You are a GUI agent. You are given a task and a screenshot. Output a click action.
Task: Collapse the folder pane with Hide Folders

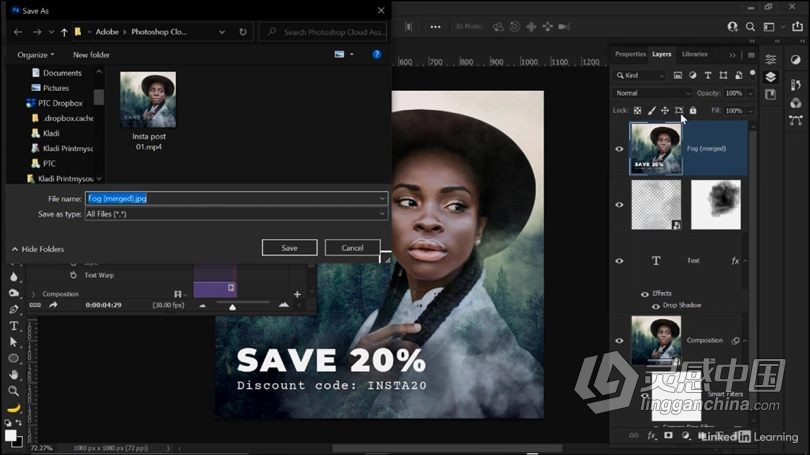point(38,249)
